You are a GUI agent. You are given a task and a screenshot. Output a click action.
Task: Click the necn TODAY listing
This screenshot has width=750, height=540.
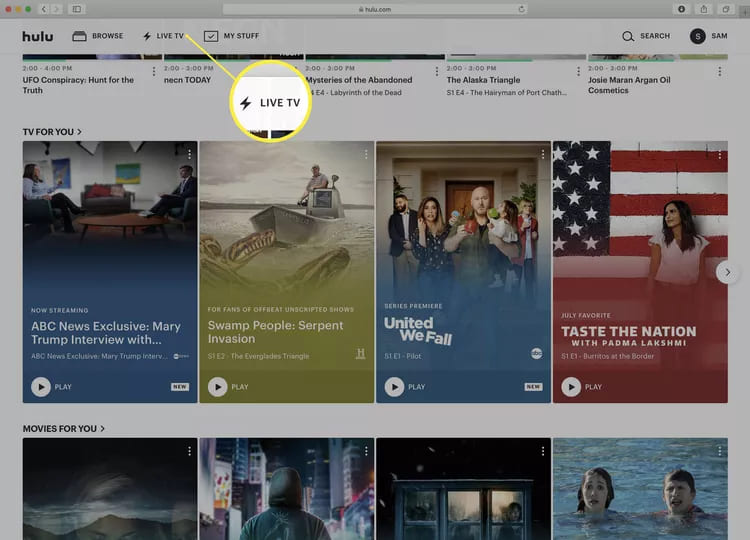tap(188, 80)
